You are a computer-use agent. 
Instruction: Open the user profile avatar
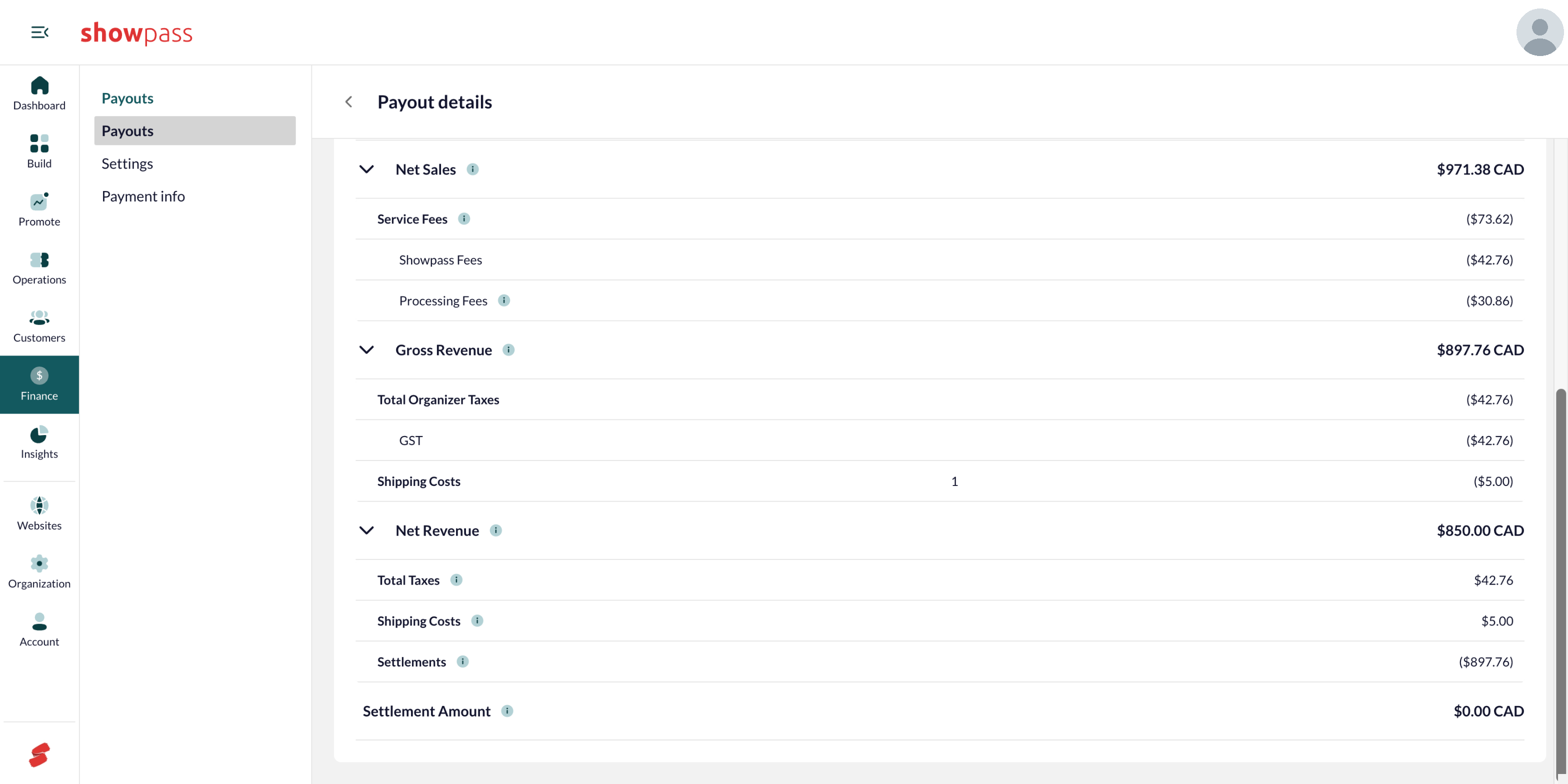pyautogui.click(x=1539, y=32)
